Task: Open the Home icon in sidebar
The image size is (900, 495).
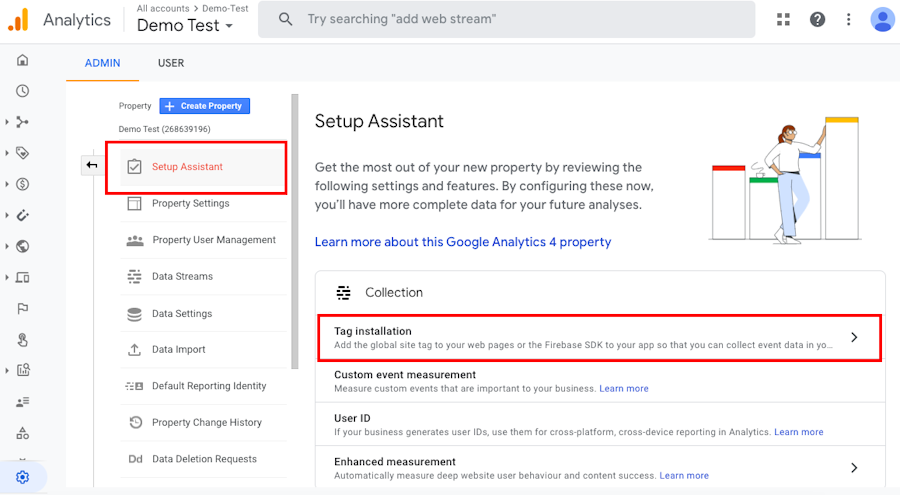Action: 22,60
